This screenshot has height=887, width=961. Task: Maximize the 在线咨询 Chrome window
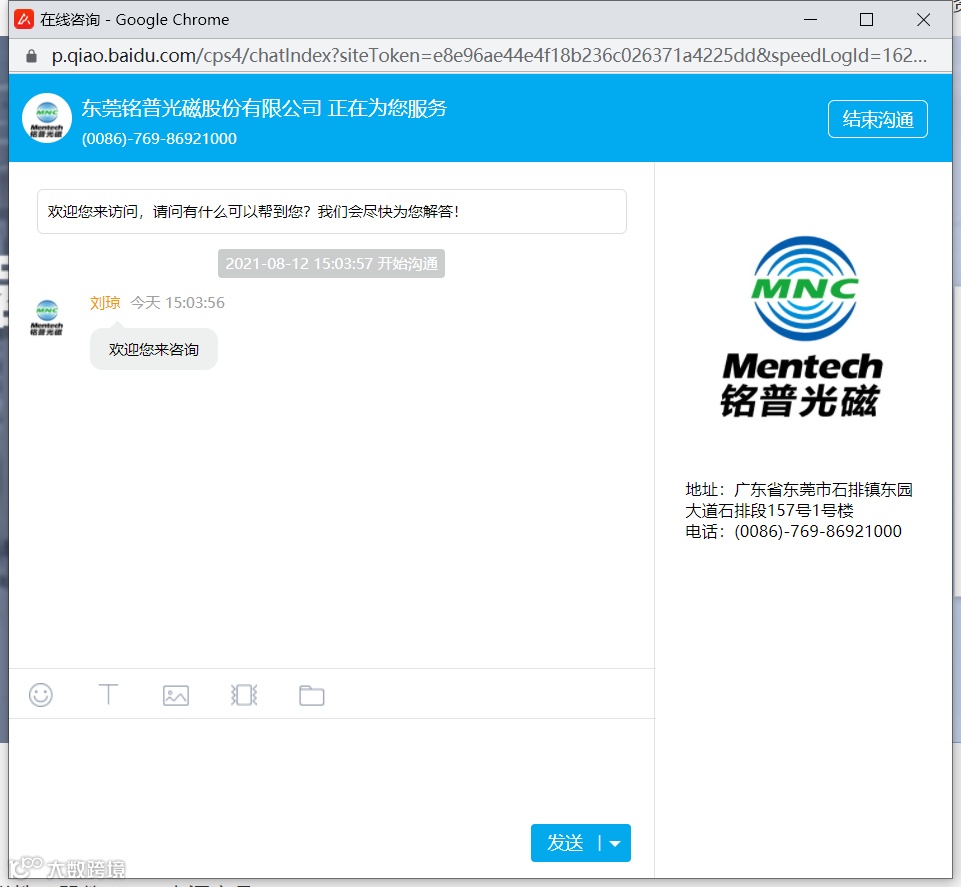[867, 20]
